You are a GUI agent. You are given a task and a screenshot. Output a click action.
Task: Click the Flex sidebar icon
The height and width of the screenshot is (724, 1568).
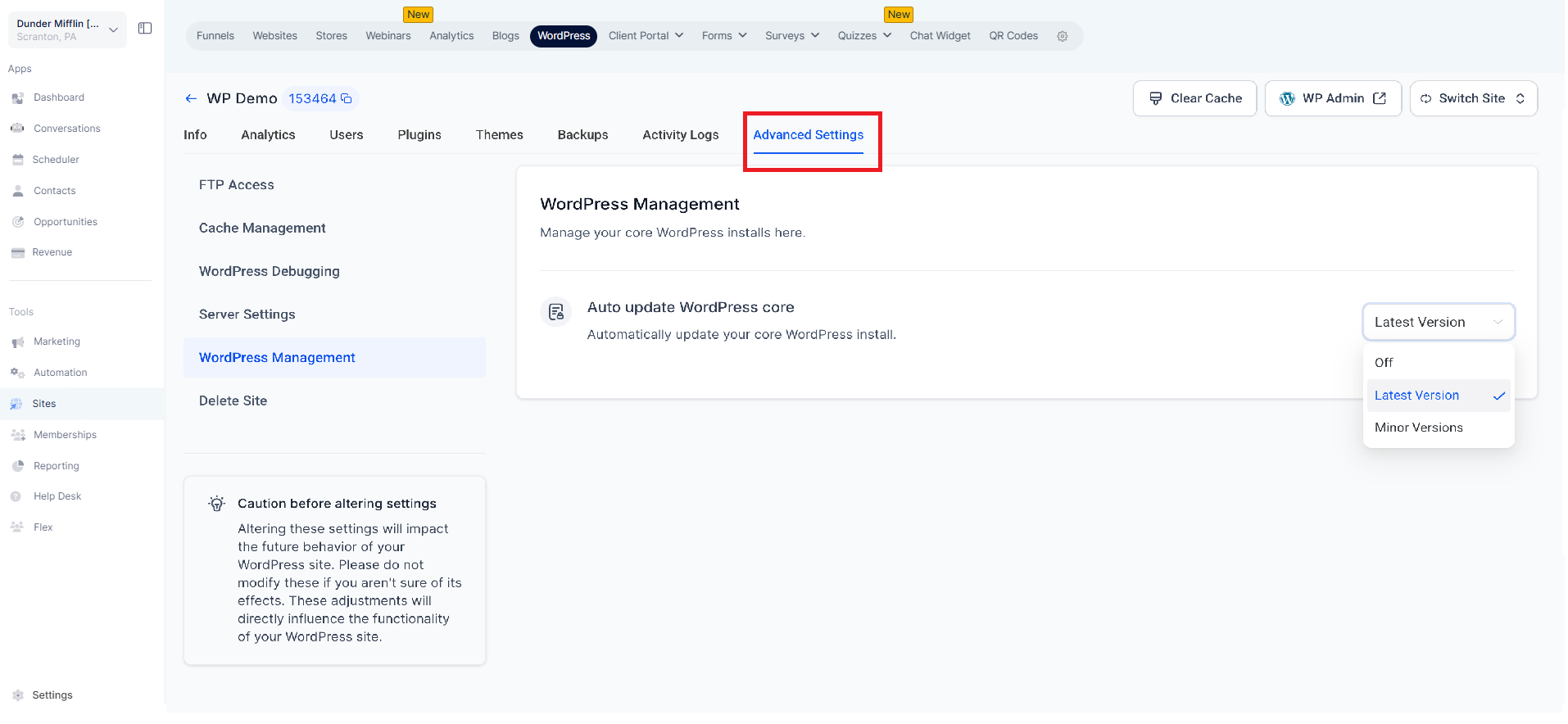(17, 527)
